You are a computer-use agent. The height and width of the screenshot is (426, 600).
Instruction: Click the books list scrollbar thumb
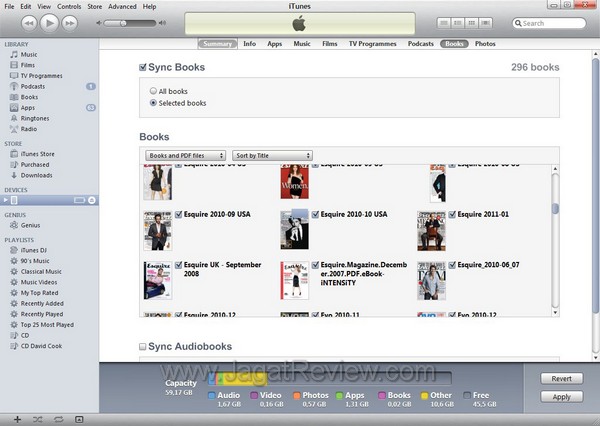coord(555,208)
